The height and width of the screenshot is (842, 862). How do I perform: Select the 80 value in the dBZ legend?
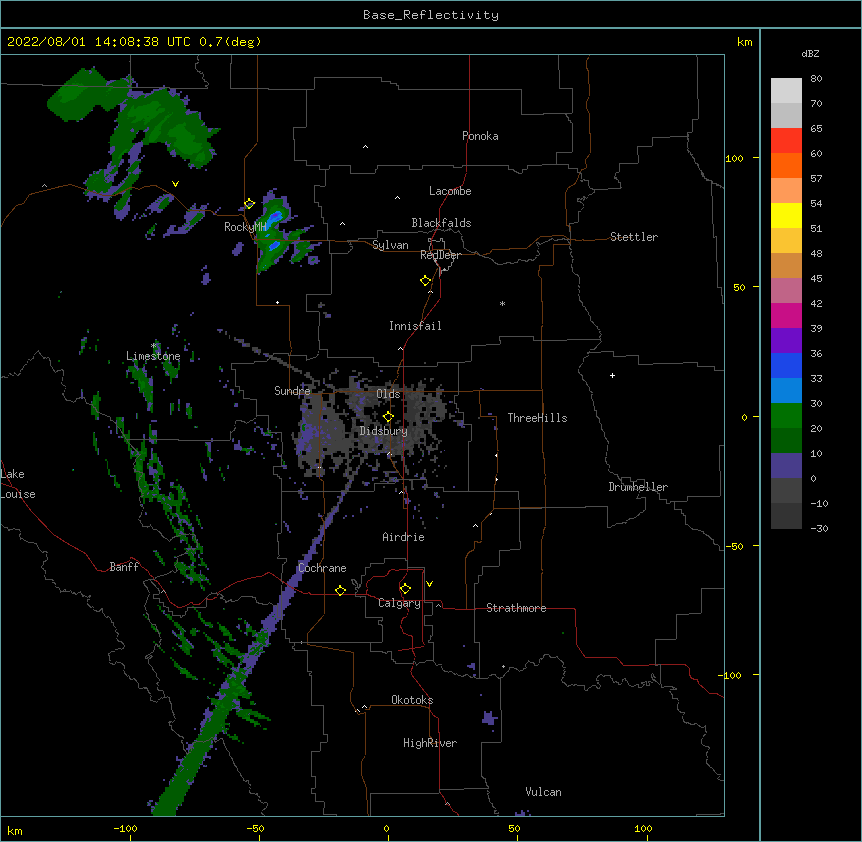816,79
